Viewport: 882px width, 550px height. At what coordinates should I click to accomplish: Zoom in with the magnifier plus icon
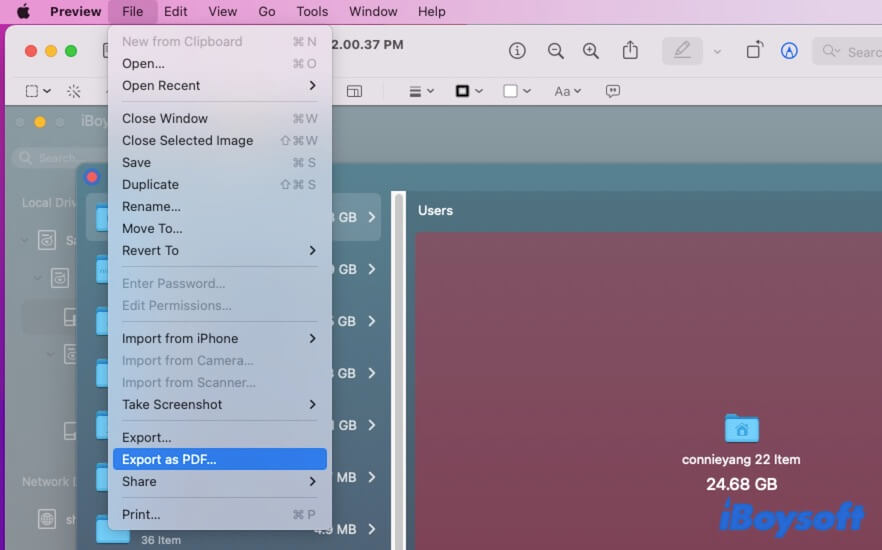click(591, 51)
